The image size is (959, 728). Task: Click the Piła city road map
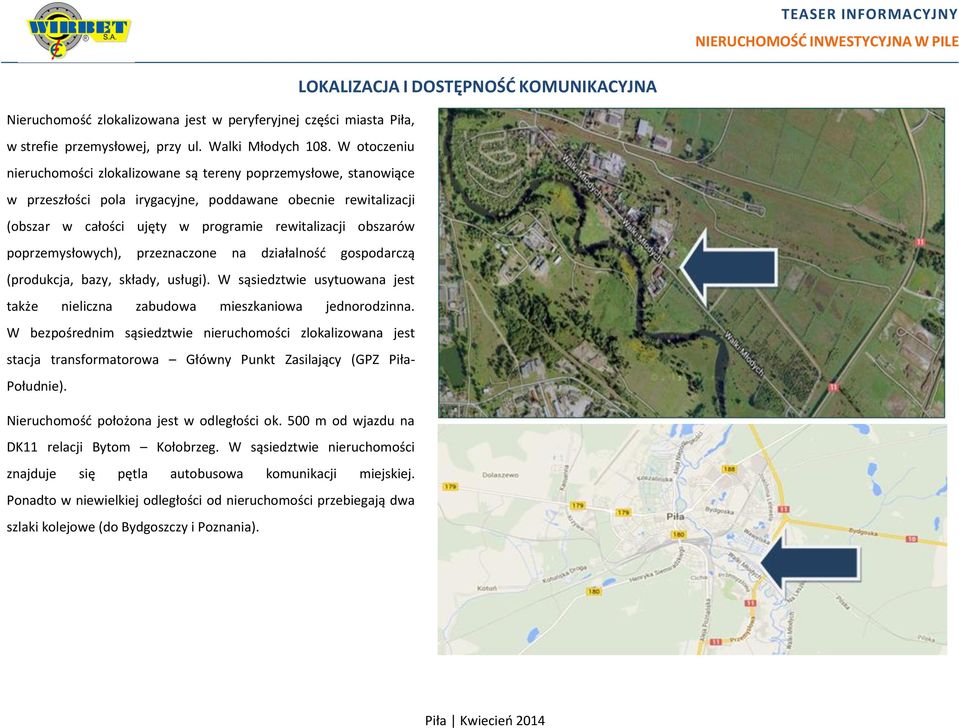click(x=692, y=540)
